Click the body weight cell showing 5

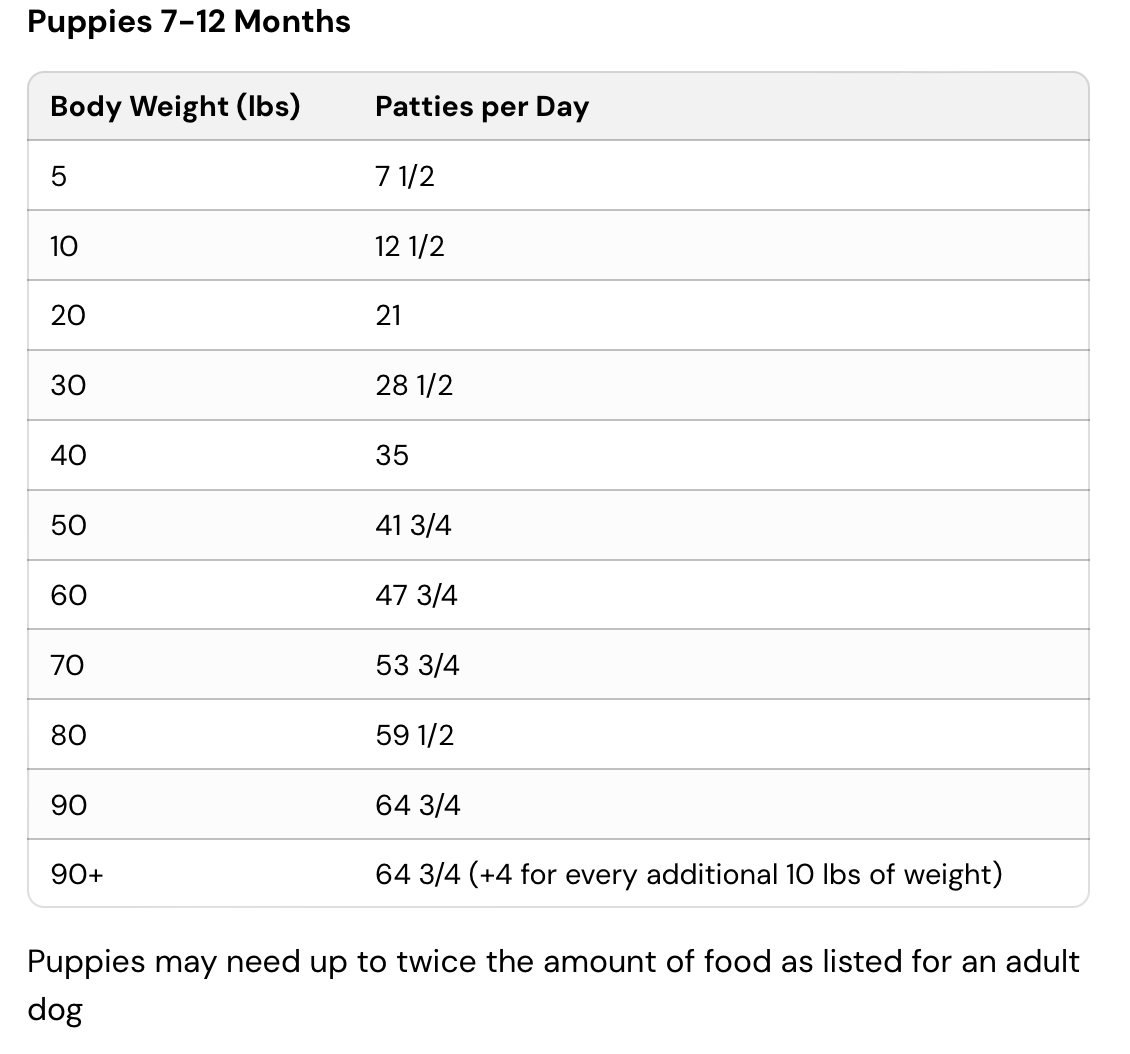click(x=58, y=176)
